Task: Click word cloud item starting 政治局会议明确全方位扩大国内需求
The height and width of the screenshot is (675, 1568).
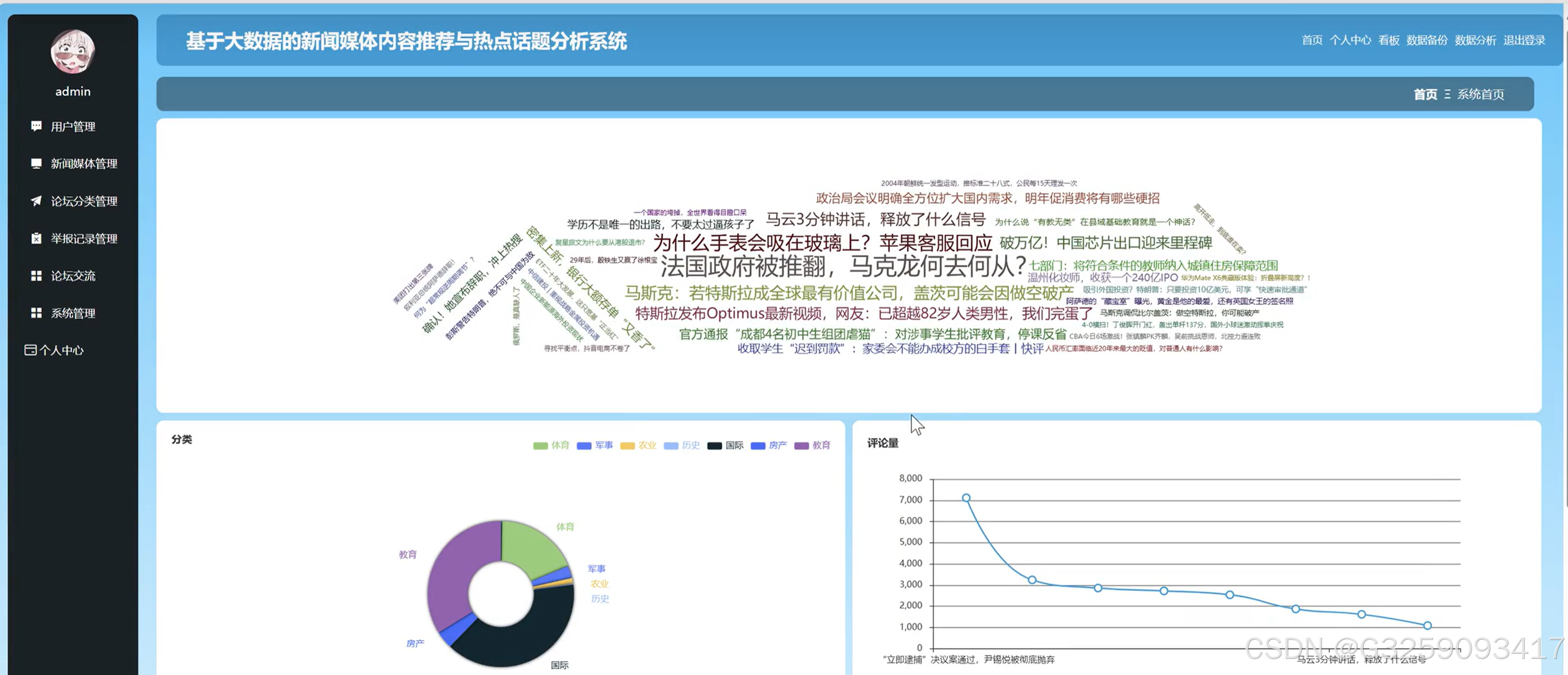Action: (987, 198)
